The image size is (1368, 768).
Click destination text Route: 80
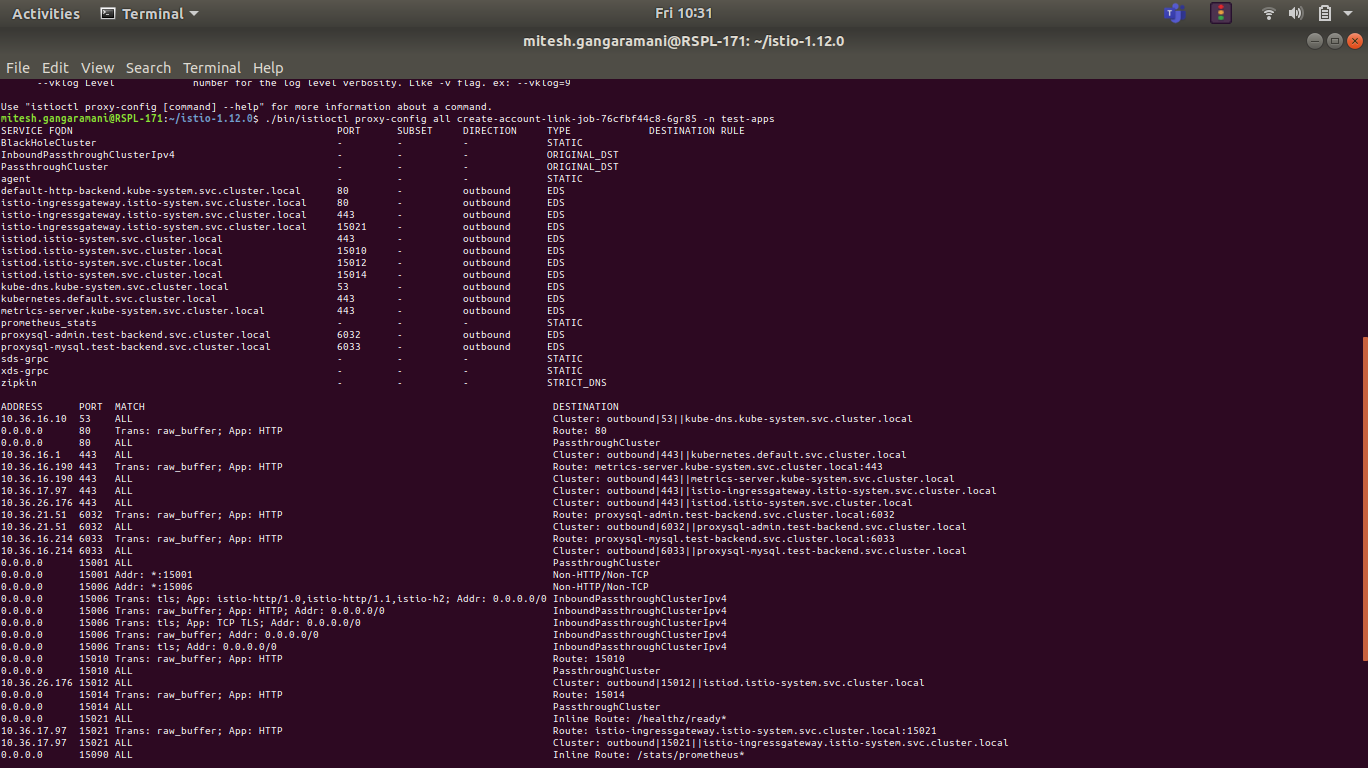[580, 431]
